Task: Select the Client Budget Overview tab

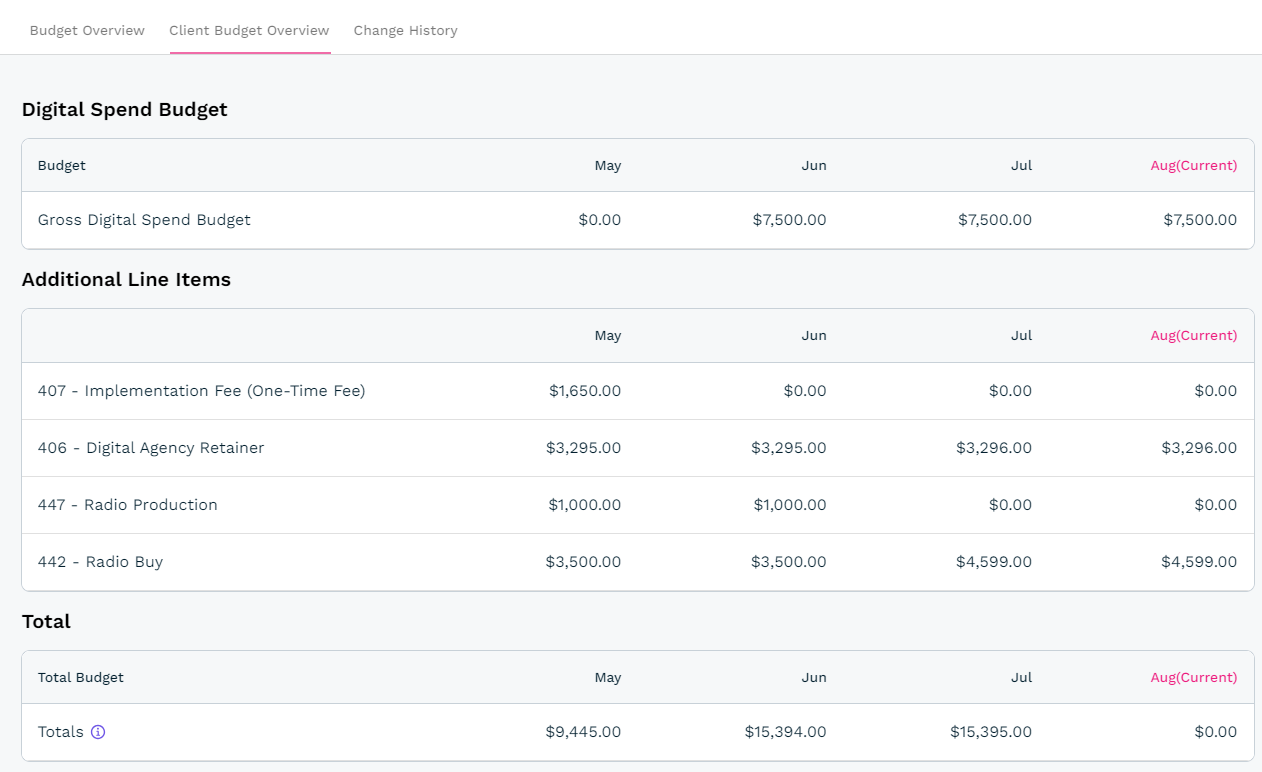Action: click(249, 30)
